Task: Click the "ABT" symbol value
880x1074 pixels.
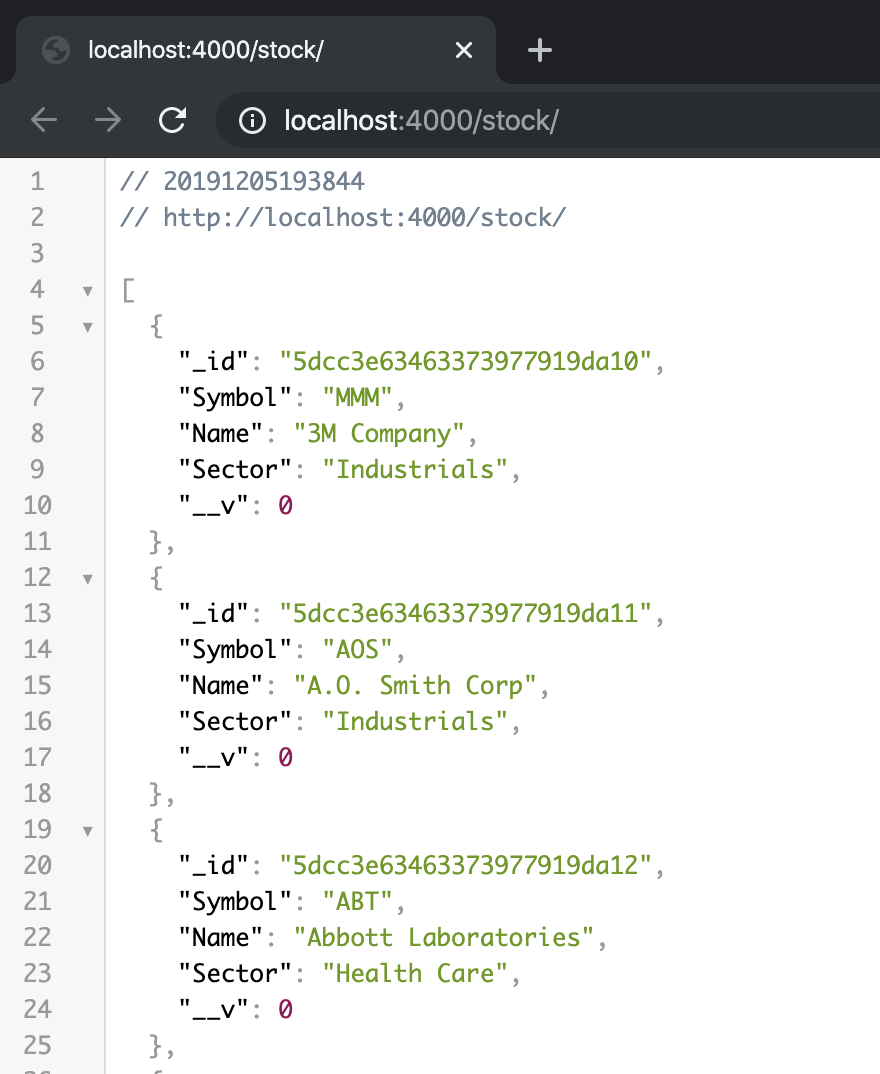Action: [357, 901]
